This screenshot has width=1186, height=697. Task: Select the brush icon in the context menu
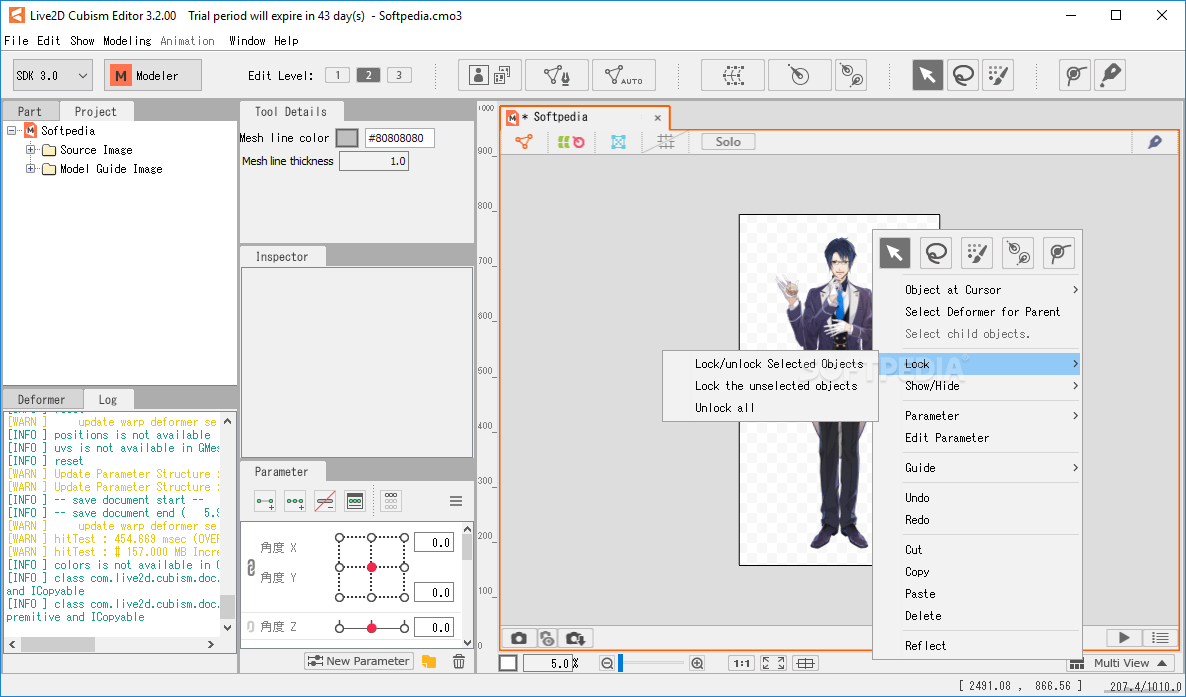(x=976, y=253)
